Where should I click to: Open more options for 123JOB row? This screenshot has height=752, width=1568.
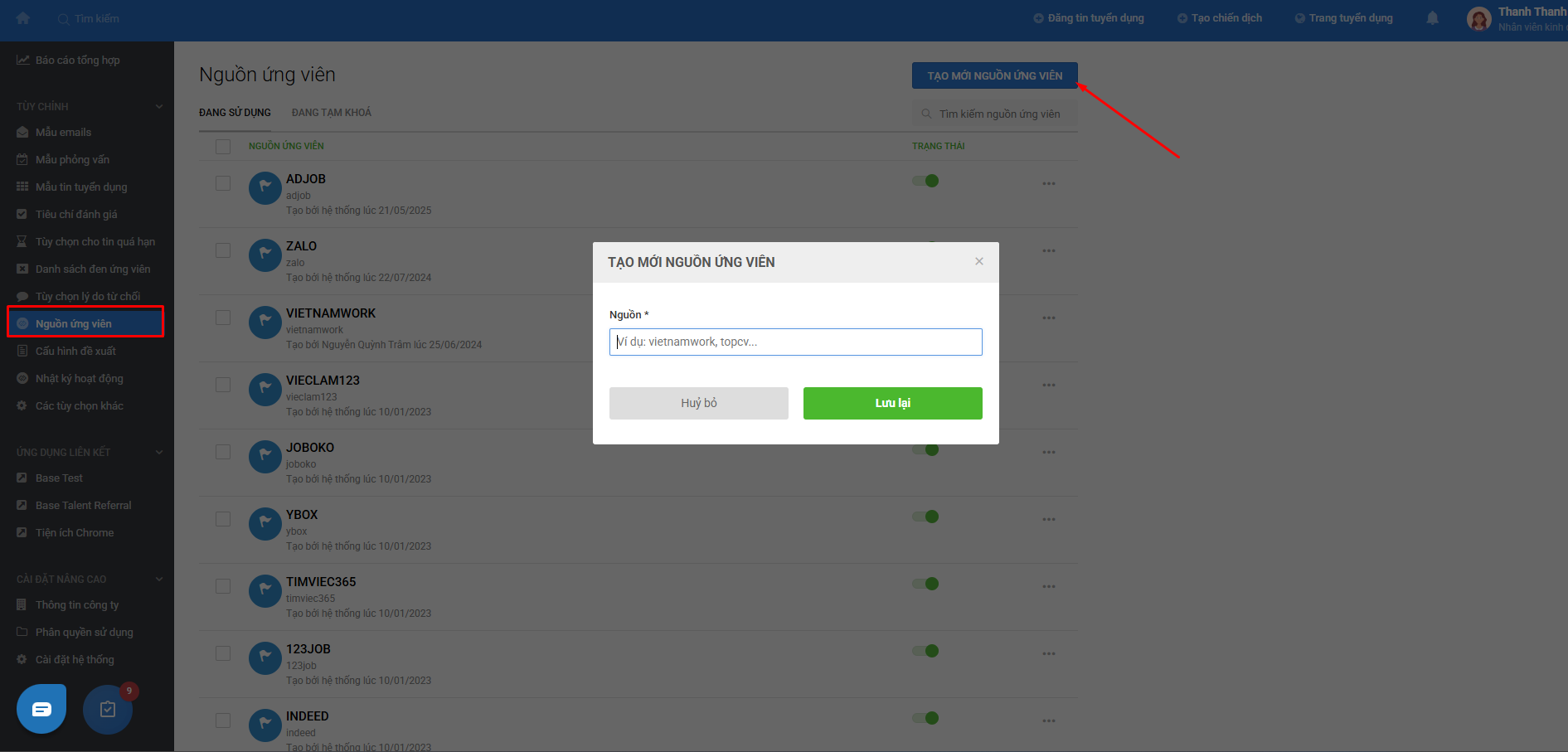(x=1049, y=653)
